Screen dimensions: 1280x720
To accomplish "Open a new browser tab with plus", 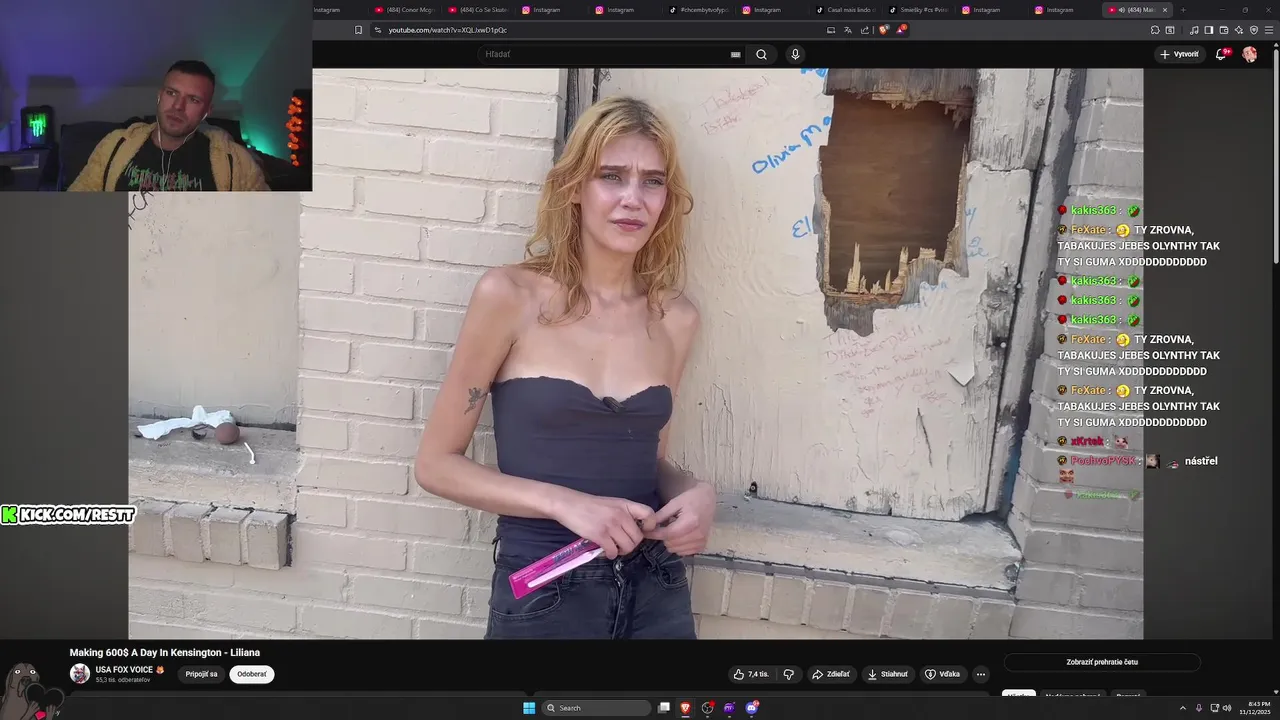I will pos(1183,10).
